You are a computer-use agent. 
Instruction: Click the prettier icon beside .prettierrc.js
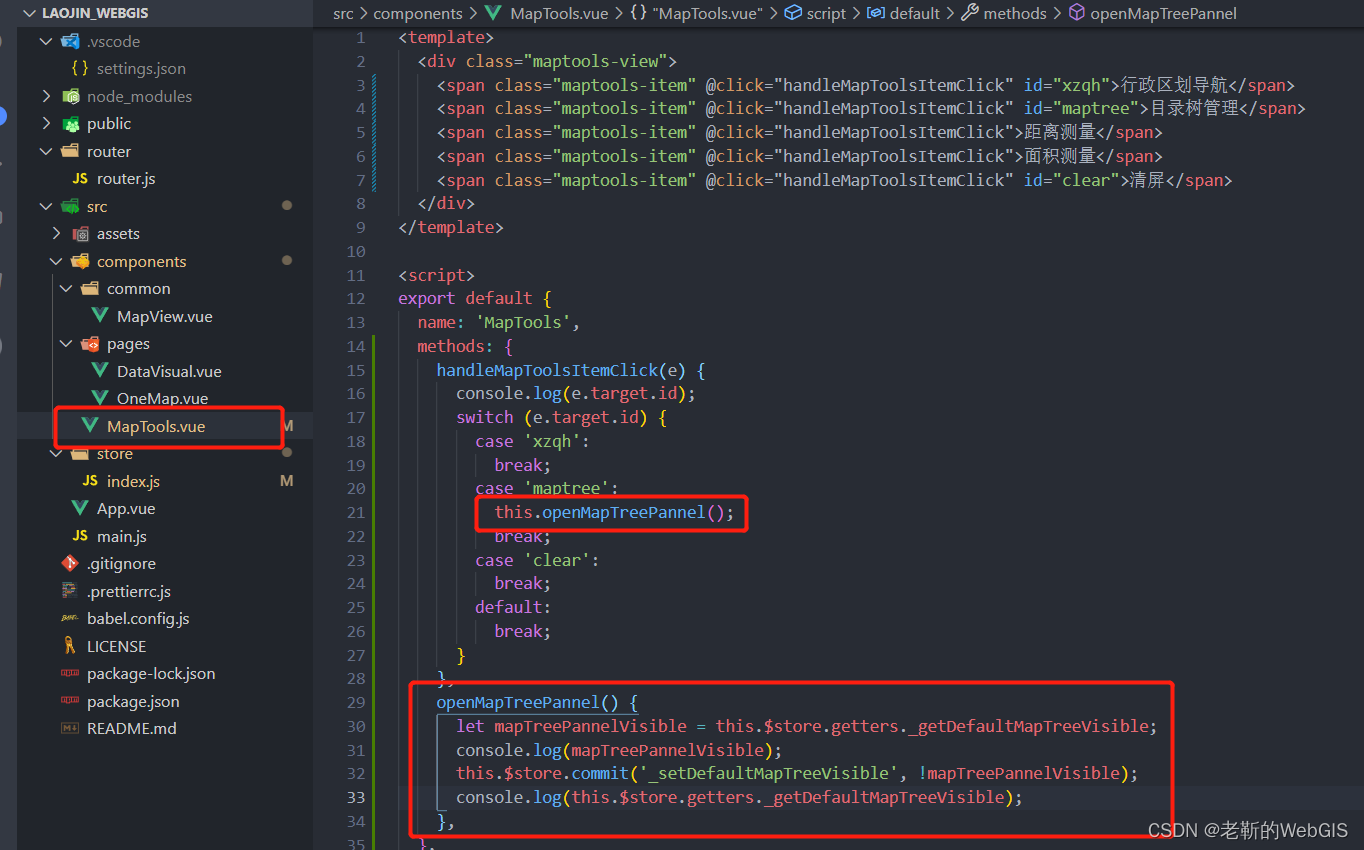tap(70, 591)
